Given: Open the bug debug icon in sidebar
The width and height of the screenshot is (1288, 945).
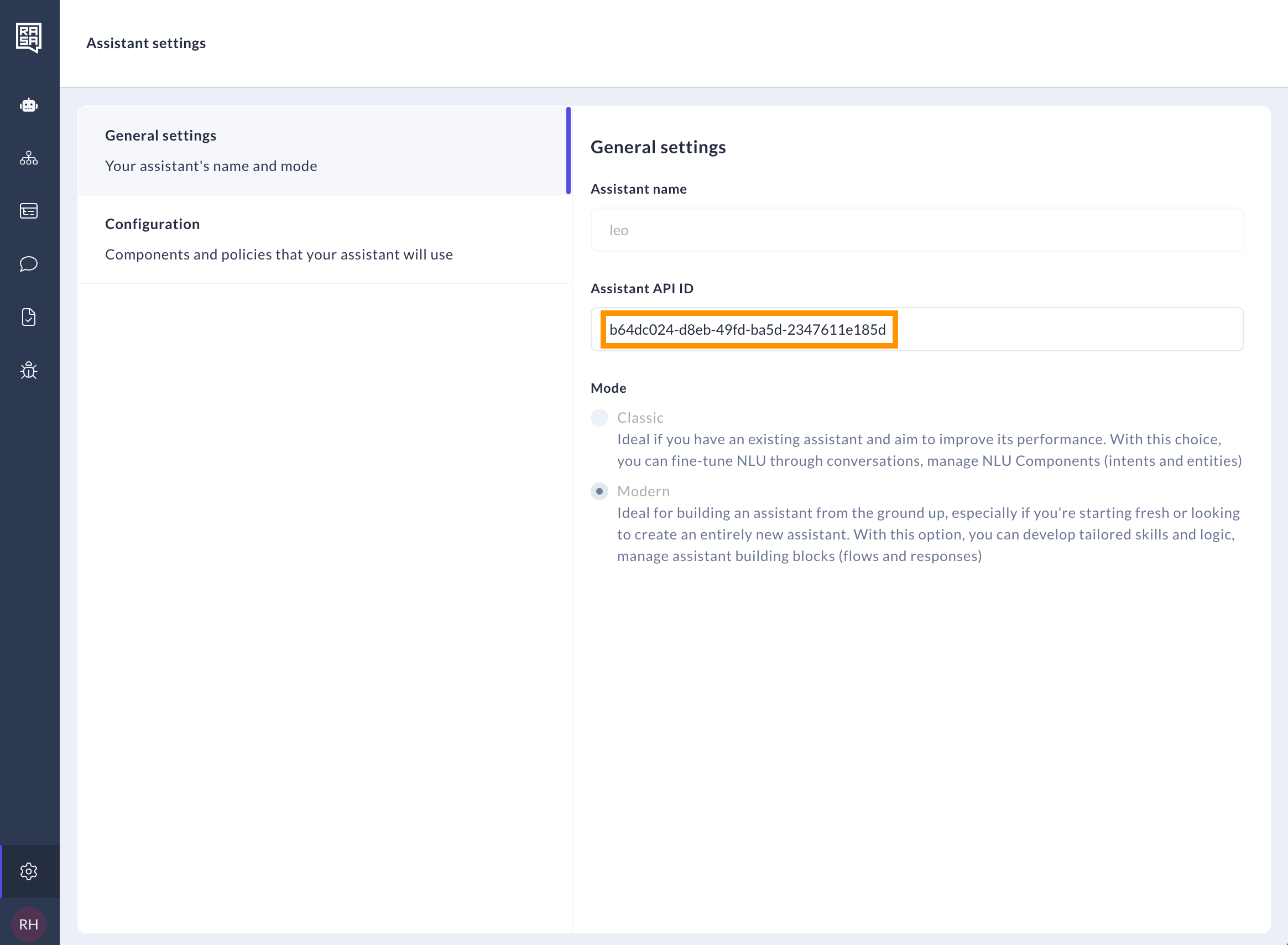Looking at the screenshot, I should click(29, 370).
